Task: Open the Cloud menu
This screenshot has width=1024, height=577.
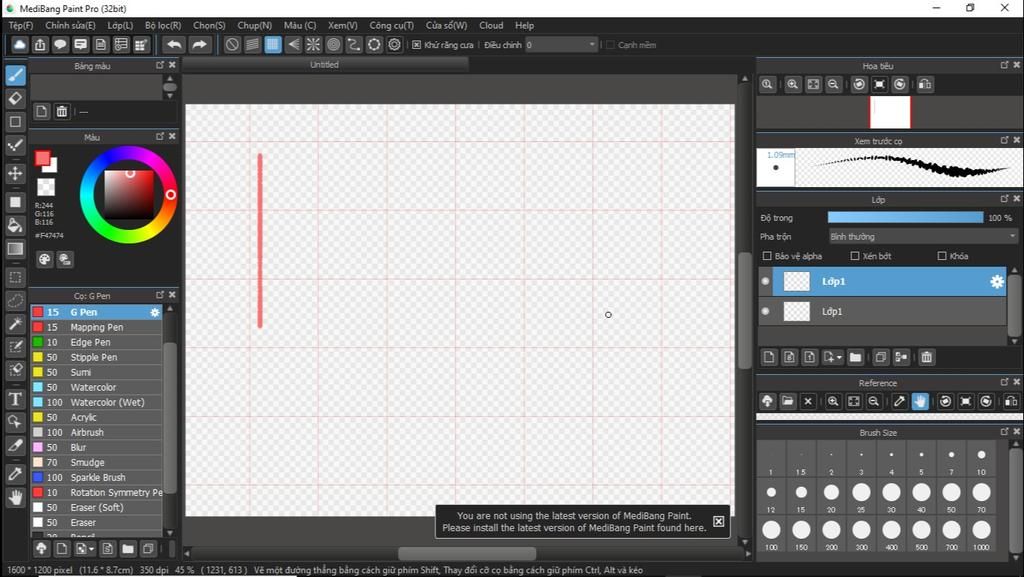Action: coord(491,25)
